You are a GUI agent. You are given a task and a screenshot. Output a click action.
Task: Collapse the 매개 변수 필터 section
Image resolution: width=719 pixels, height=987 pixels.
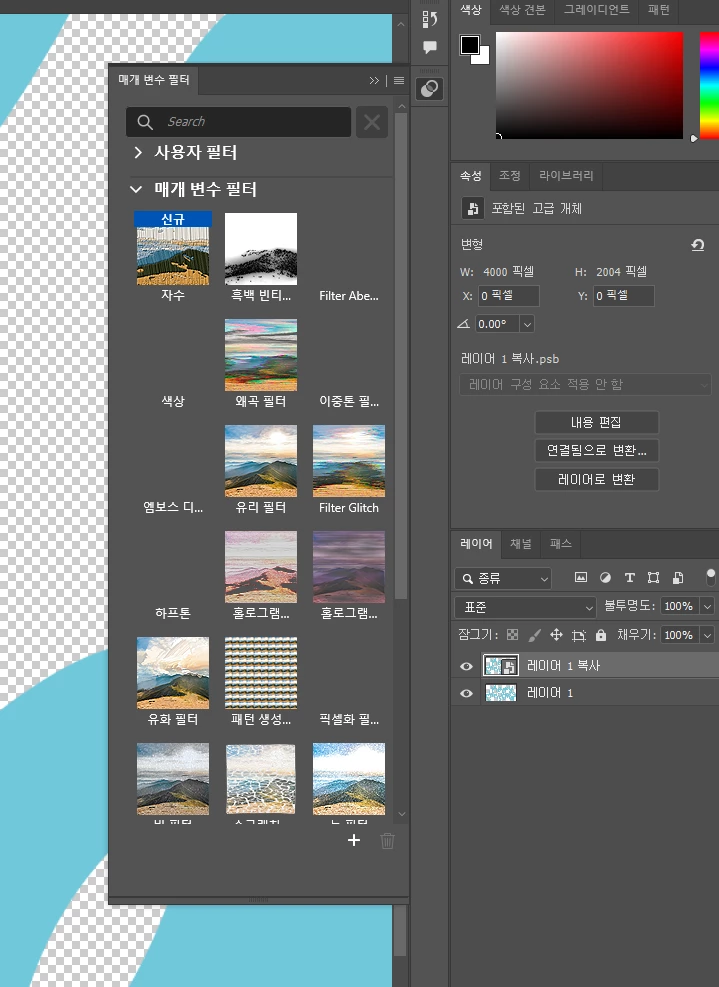[136, 189]
